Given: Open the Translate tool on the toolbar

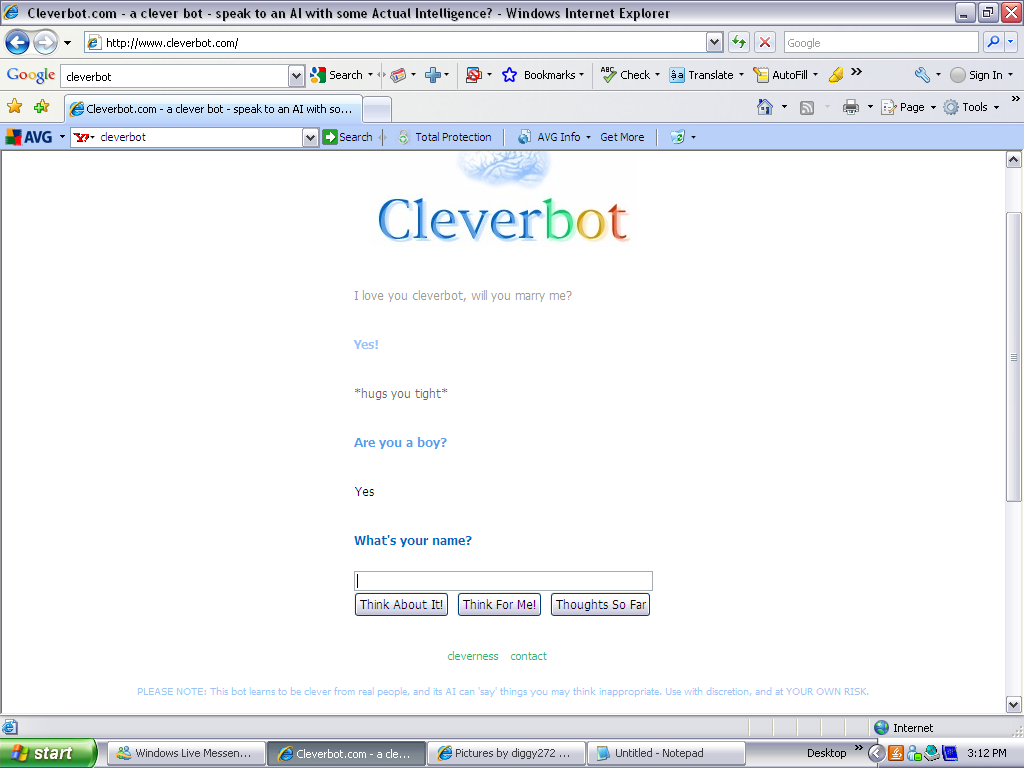Looking at the screenshot, I should click(x=706, y=75).
